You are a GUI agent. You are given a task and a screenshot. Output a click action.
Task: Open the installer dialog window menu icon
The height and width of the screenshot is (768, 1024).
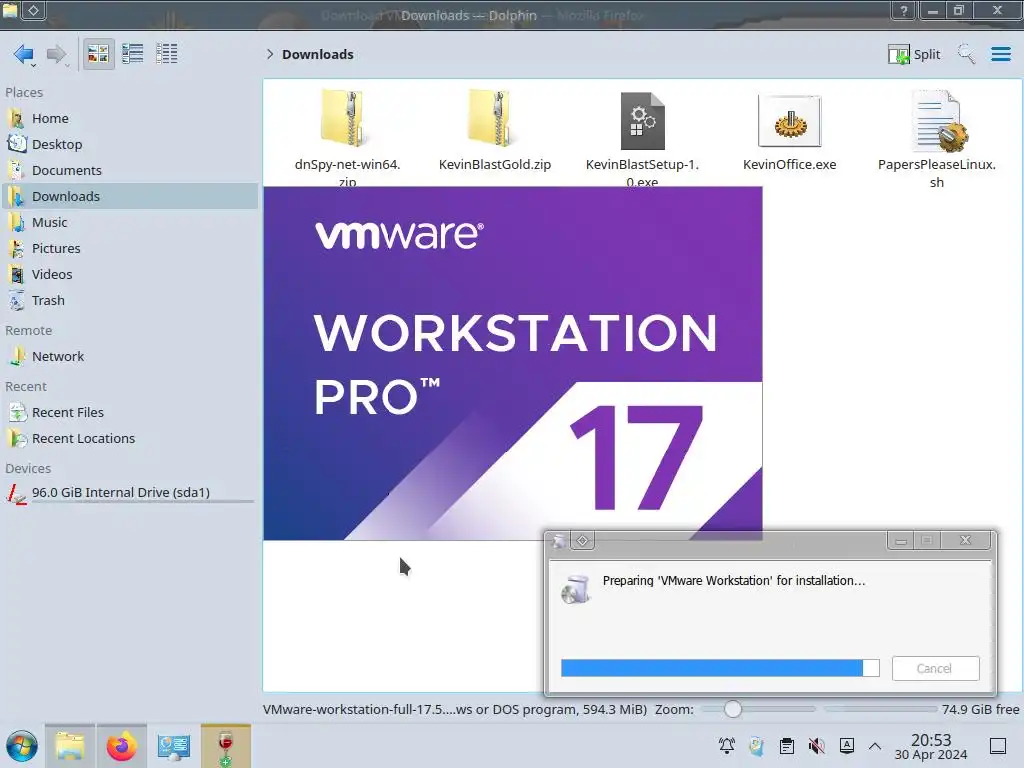(558, 541)
